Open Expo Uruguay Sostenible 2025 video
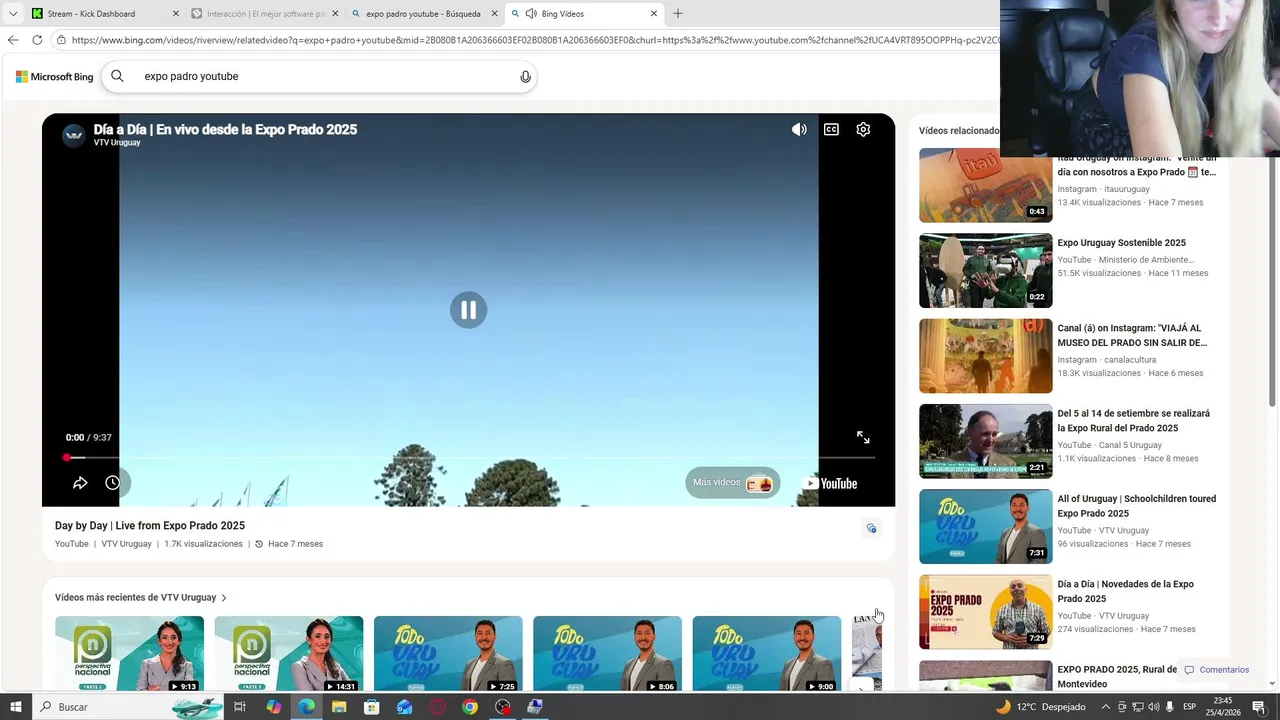Screen dimensions: 1280x720 coord(1121,243)
